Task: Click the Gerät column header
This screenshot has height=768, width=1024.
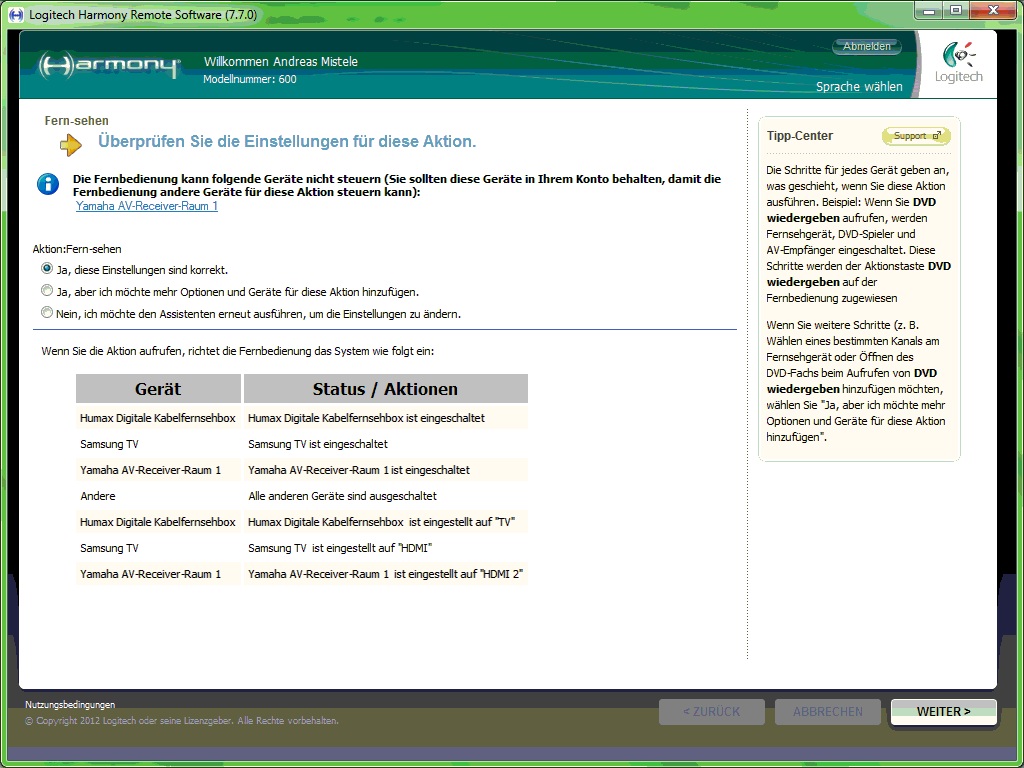Action: click(x=158, y=389)
